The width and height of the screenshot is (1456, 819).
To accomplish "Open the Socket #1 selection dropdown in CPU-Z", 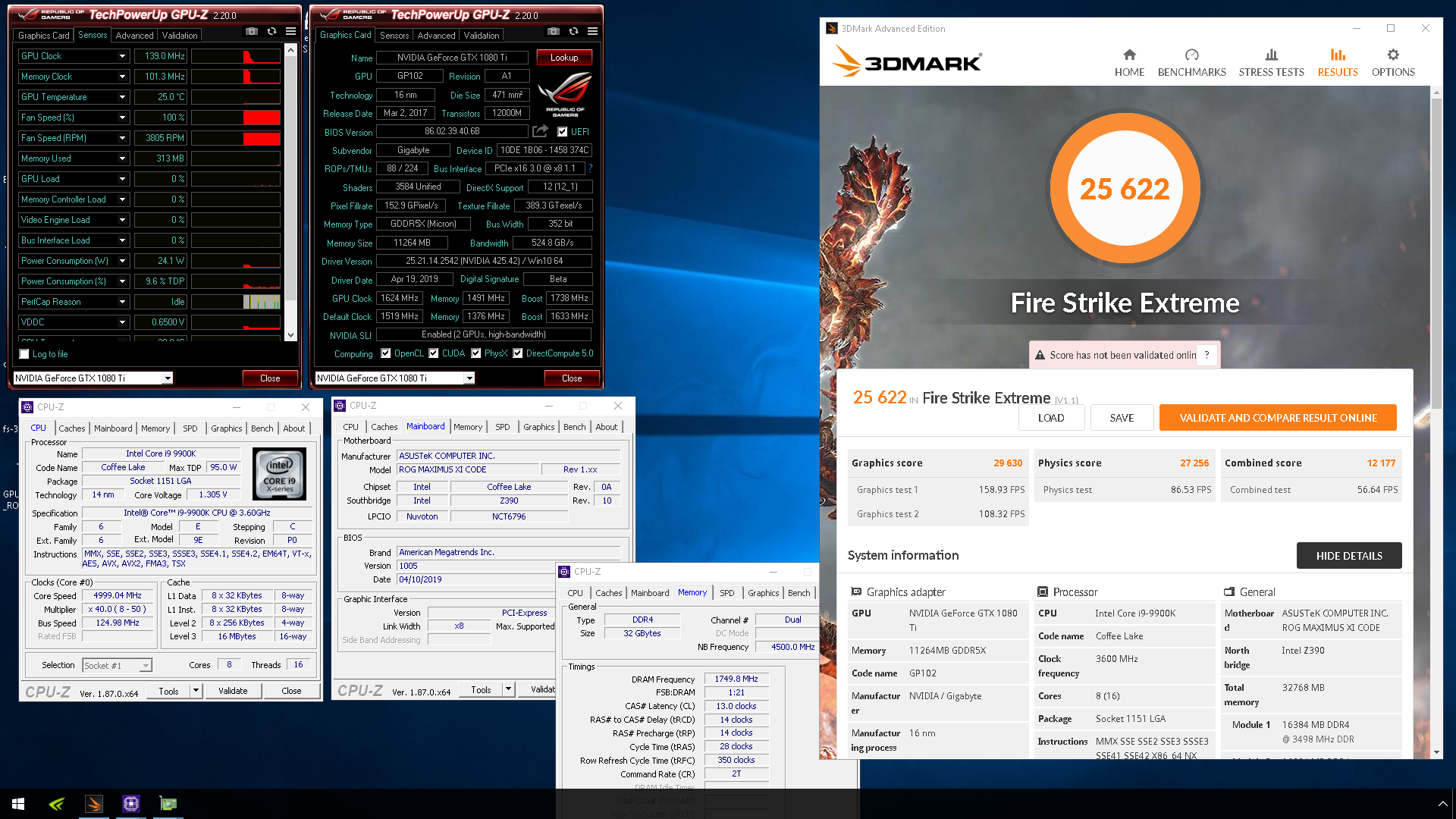I will pyautogui.click(x=146, y=665).
